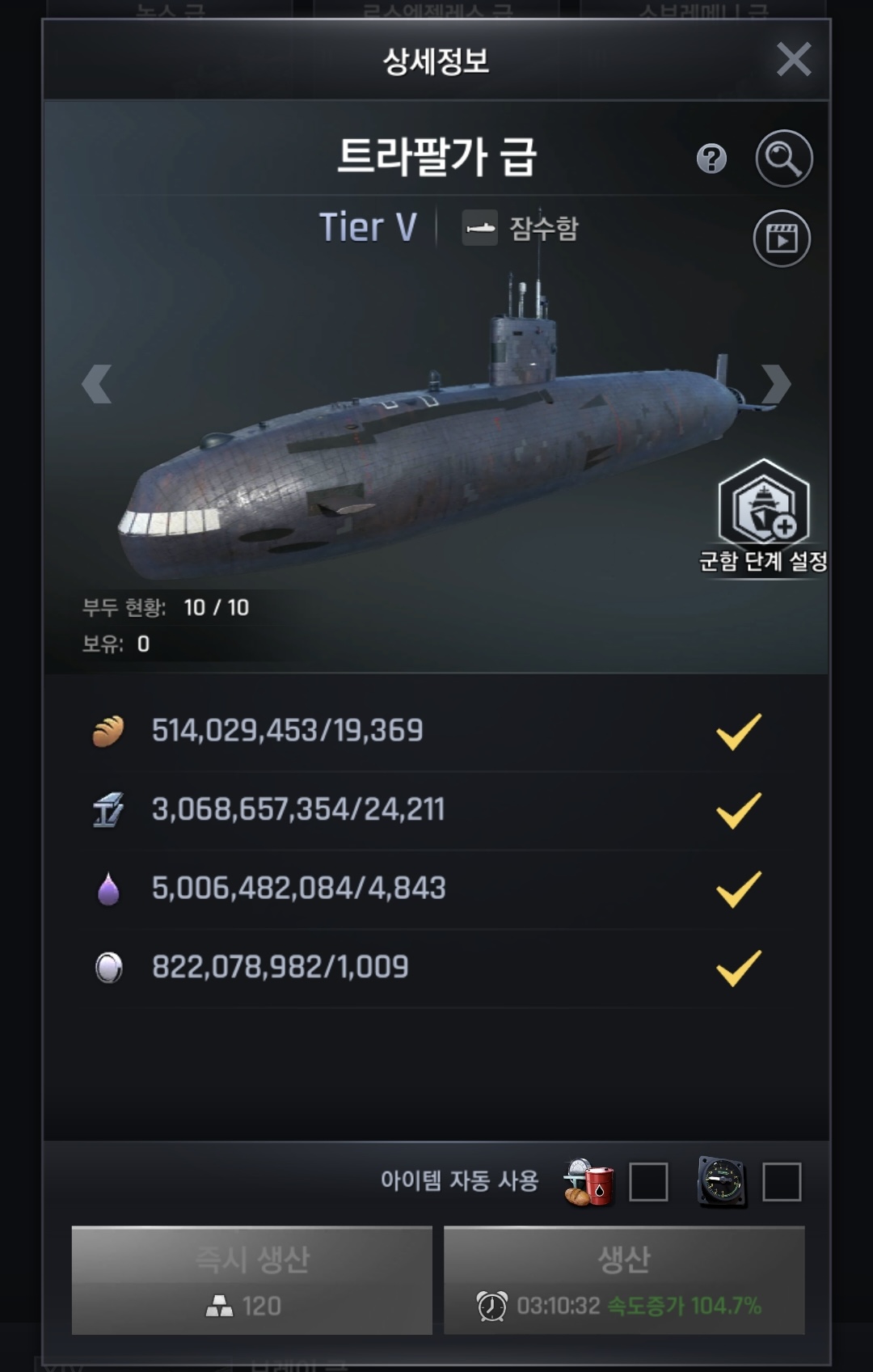
Task: Click the Tier V label
Action: (x=368, y=227)
